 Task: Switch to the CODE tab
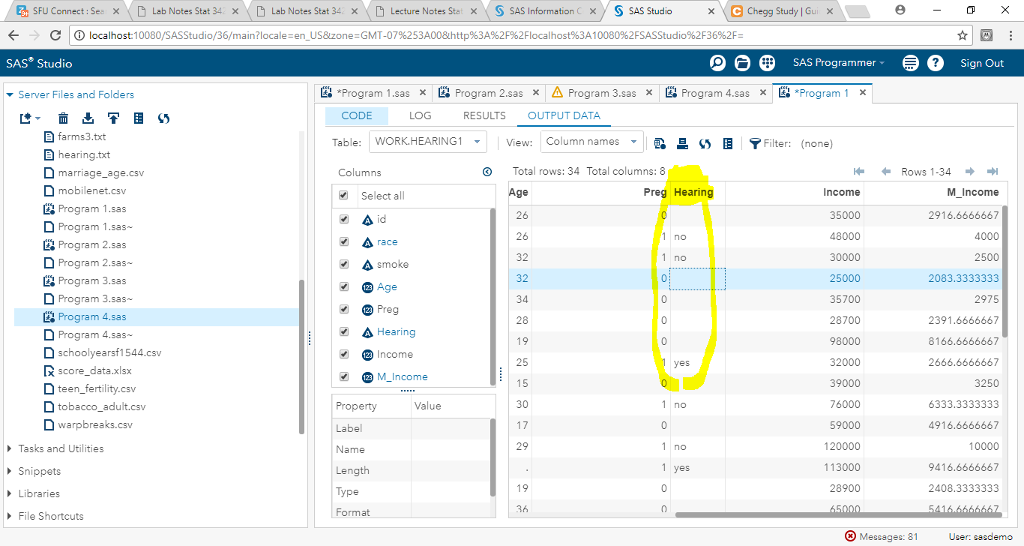[x=357, y=116]
